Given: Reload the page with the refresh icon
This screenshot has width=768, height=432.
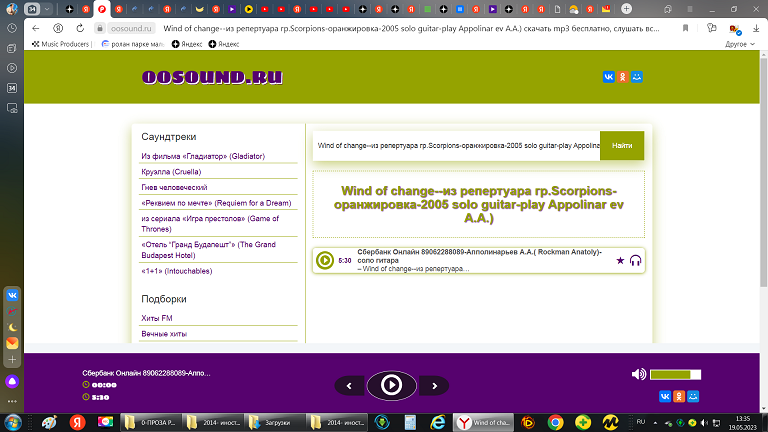Looking at the screenshot, I should (x=80, y=28).
